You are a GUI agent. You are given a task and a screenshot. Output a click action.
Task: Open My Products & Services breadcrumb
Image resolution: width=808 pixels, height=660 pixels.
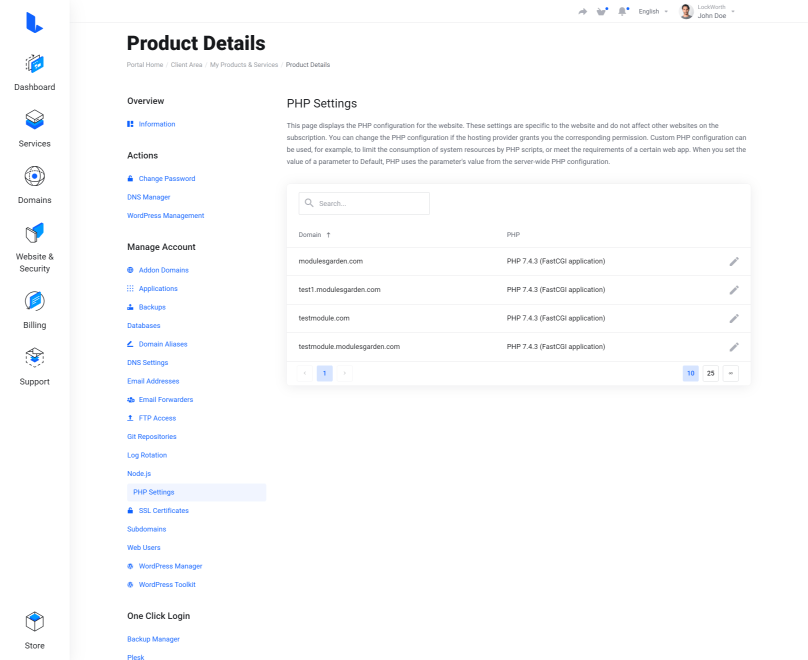click(244, 65)
